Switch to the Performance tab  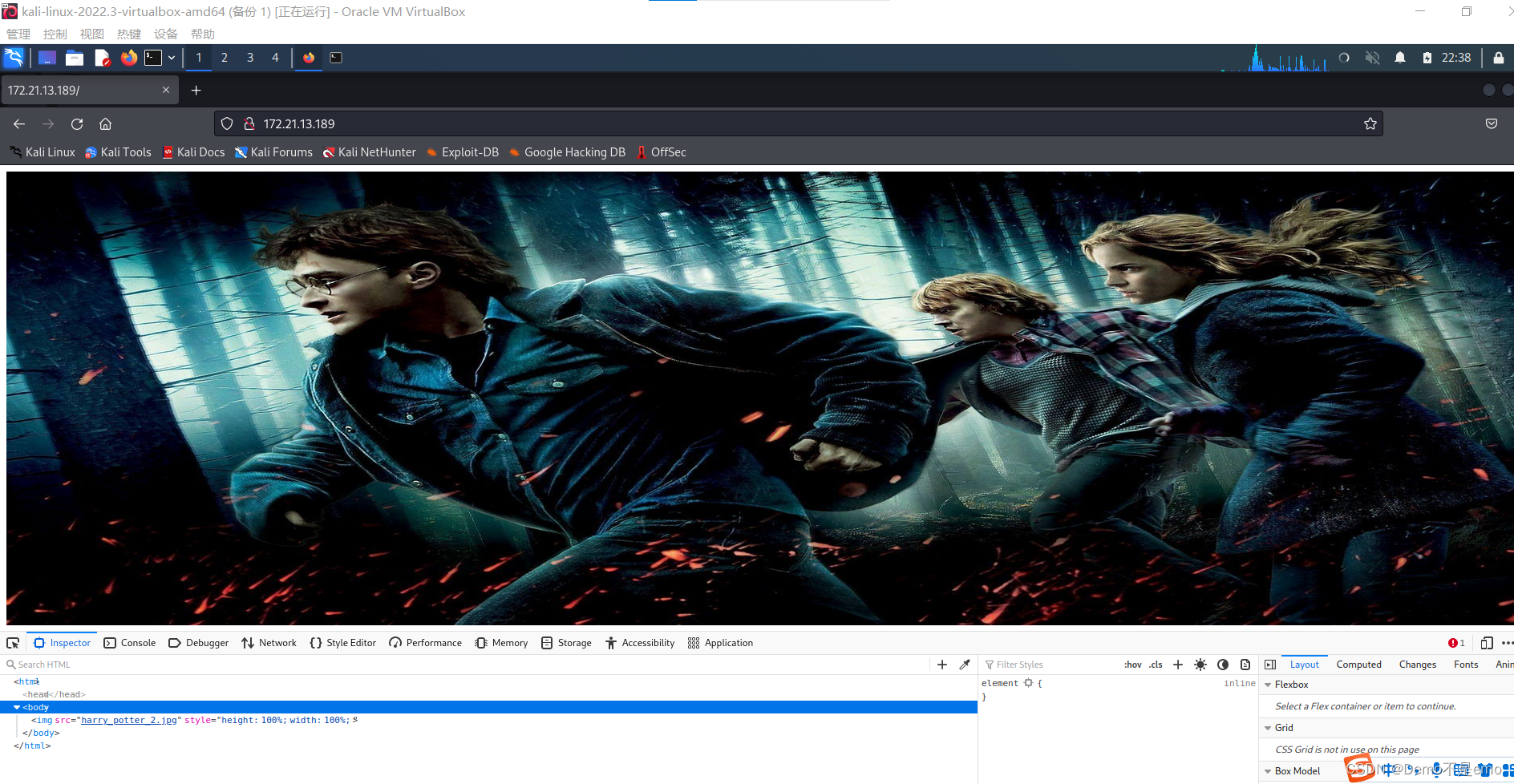[425, 643]
